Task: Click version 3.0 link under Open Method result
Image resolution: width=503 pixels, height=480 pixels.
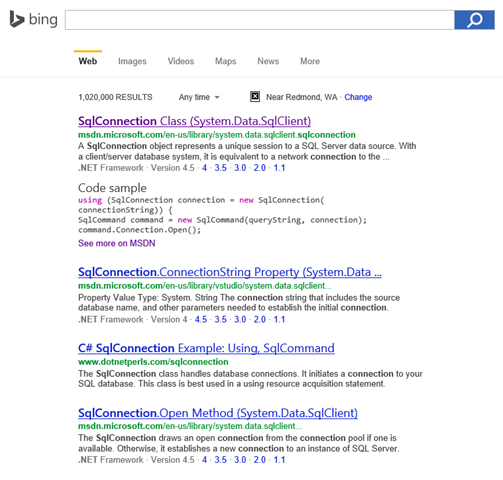Action: pos(240,460)
